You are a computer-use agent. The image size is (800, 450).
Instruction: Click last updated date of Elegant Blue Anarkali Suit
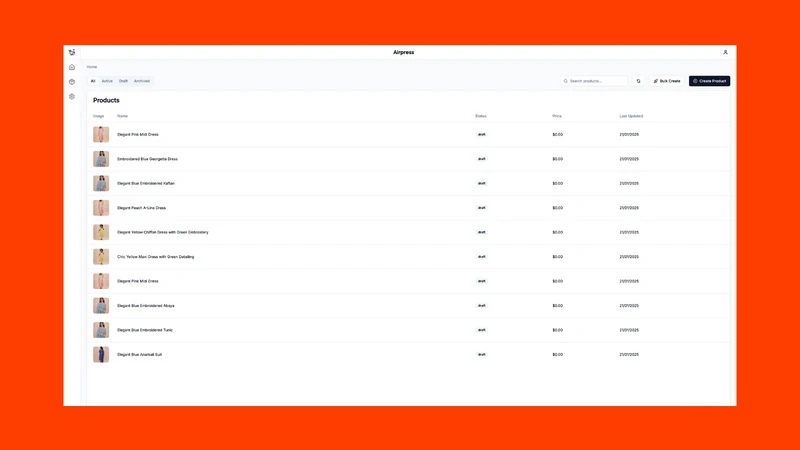pyautogui.click(x=629, y=355)
